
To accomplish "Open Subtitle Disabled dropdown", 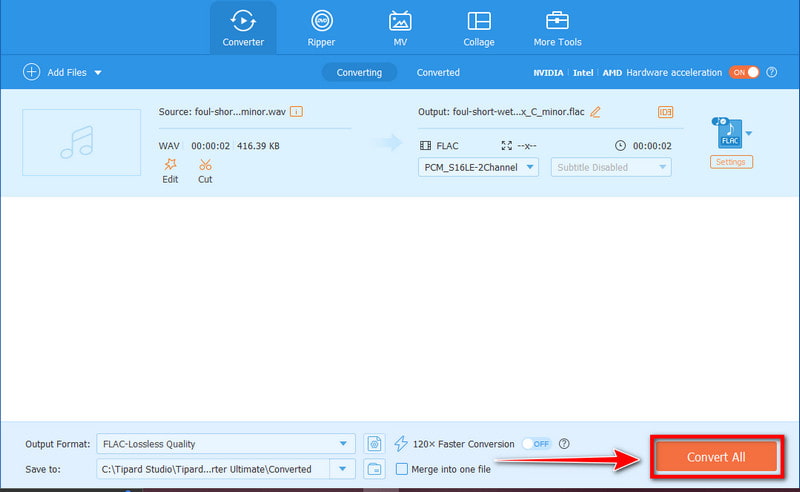I will point(611,167).
